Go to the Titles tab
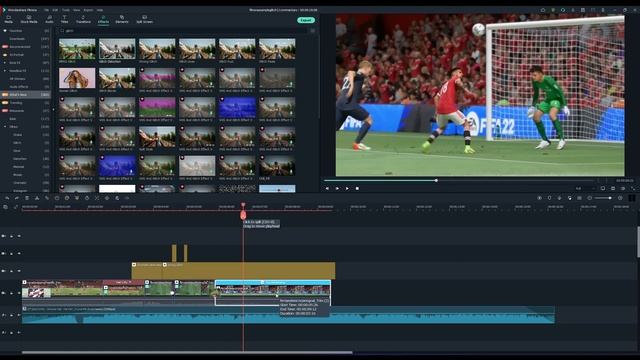 pos(64,19)
